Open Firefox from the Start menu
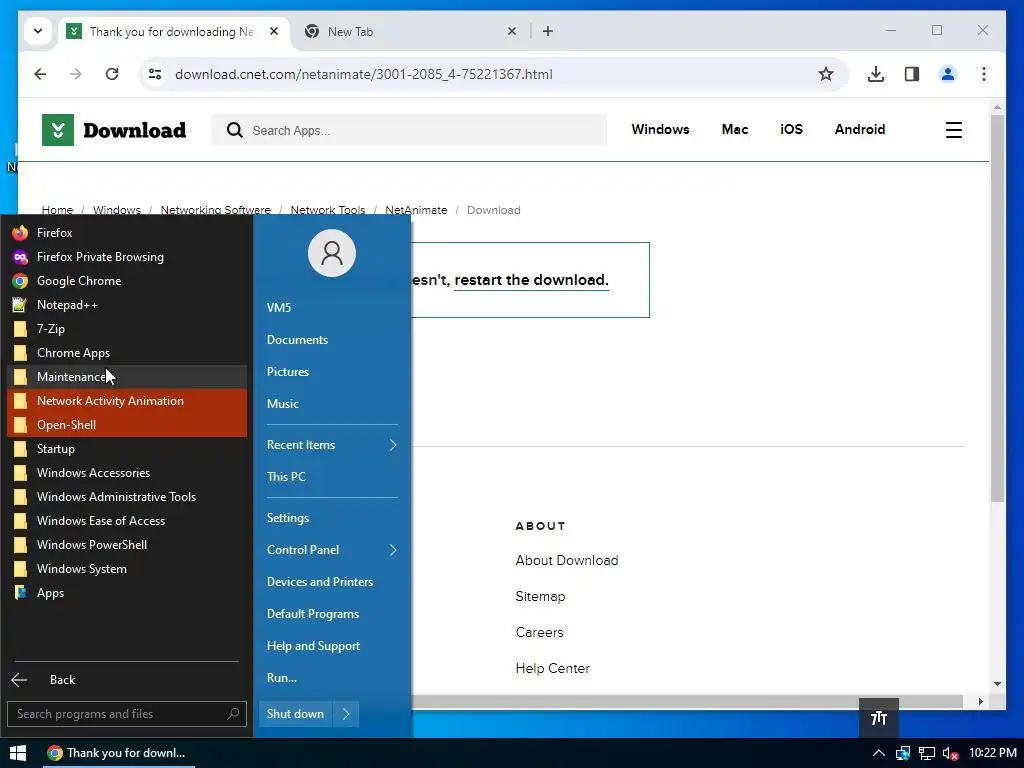Image resolution: width=1024 pixels, height=768 pixels. tap(127, 232)
